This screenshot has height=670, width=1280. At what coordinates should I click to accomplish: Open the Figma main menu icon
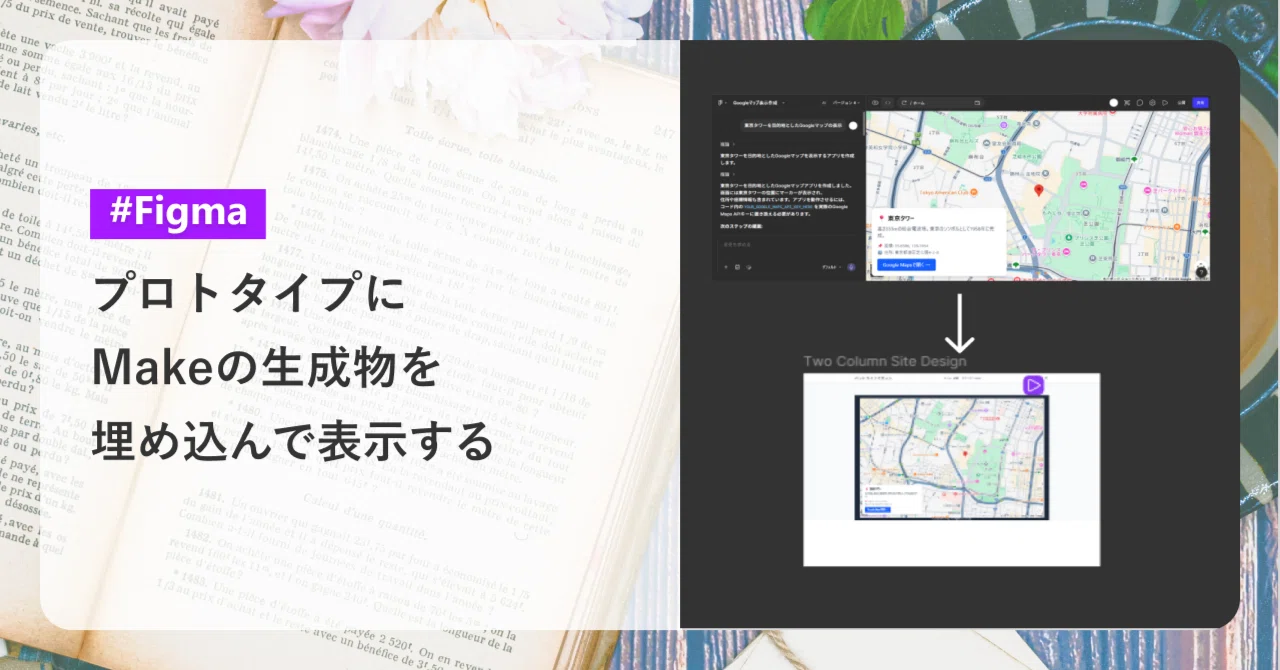(x=720, y=103)
